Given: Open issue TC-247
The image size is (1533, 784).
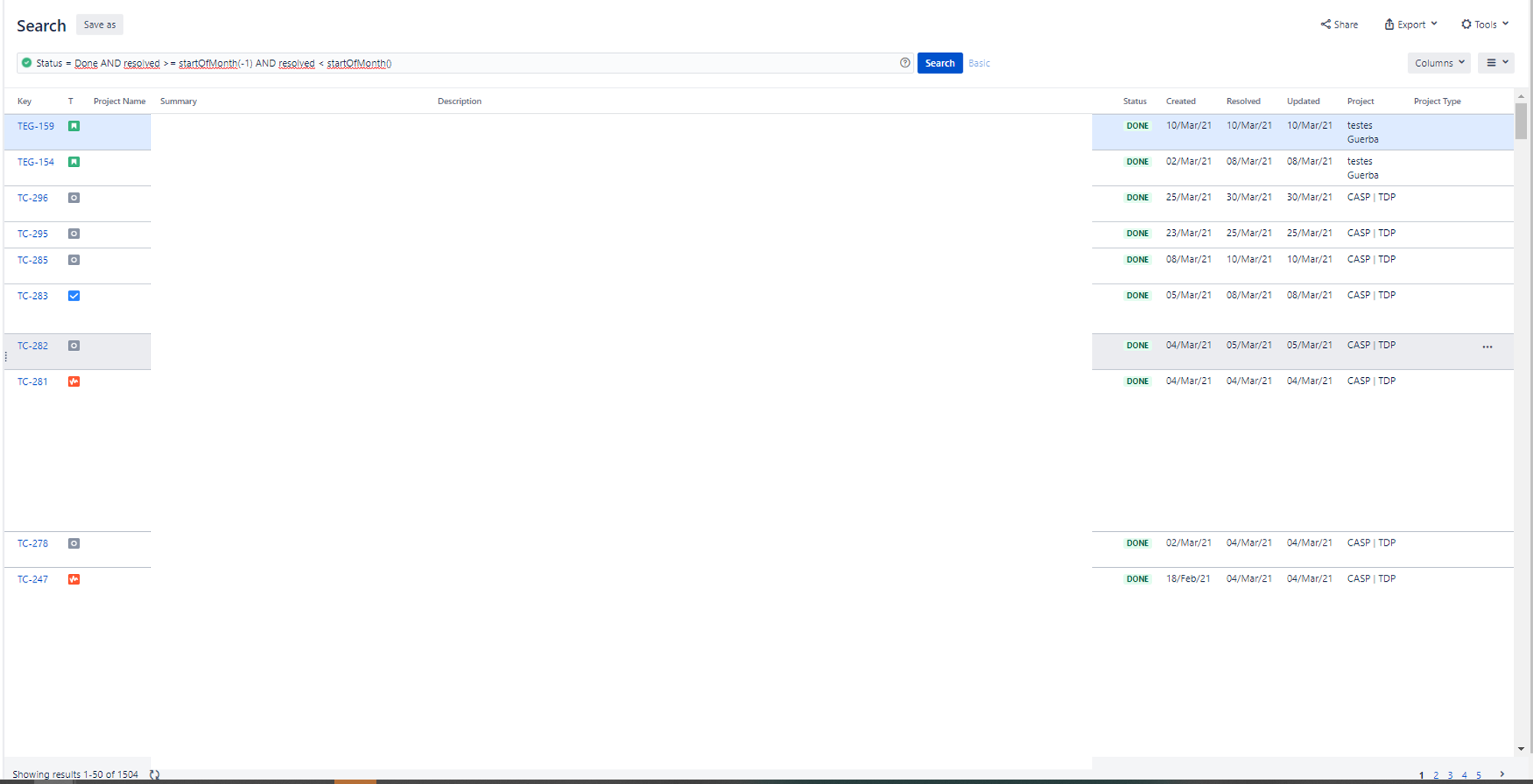Looking at the screenshot, I should coord(33,579).
